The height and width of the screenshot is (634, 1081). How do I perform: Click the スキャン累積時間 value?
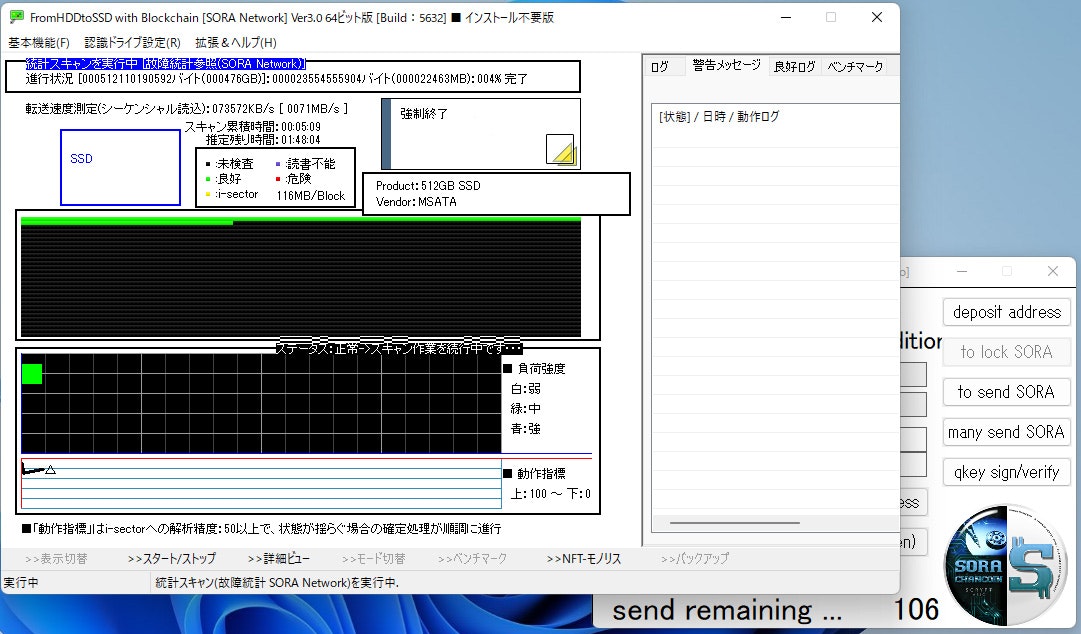301,127
